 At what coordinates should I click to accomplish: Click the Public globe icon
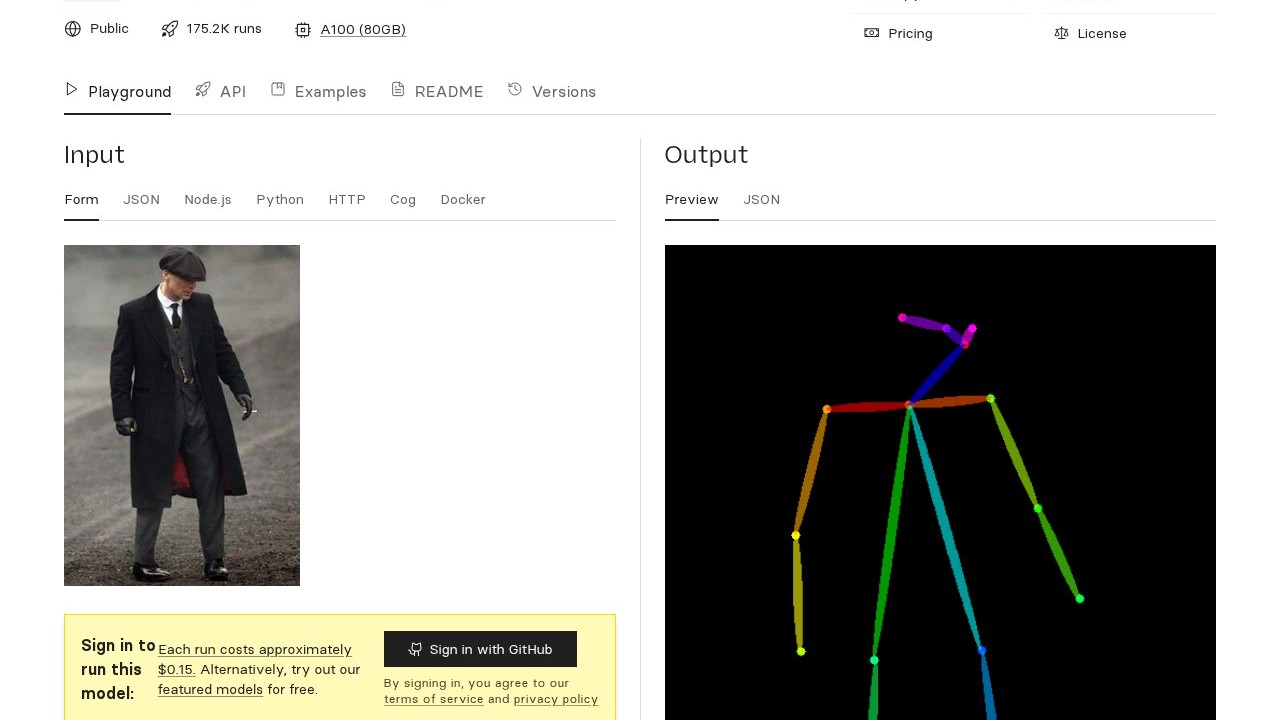pos(73,29)
